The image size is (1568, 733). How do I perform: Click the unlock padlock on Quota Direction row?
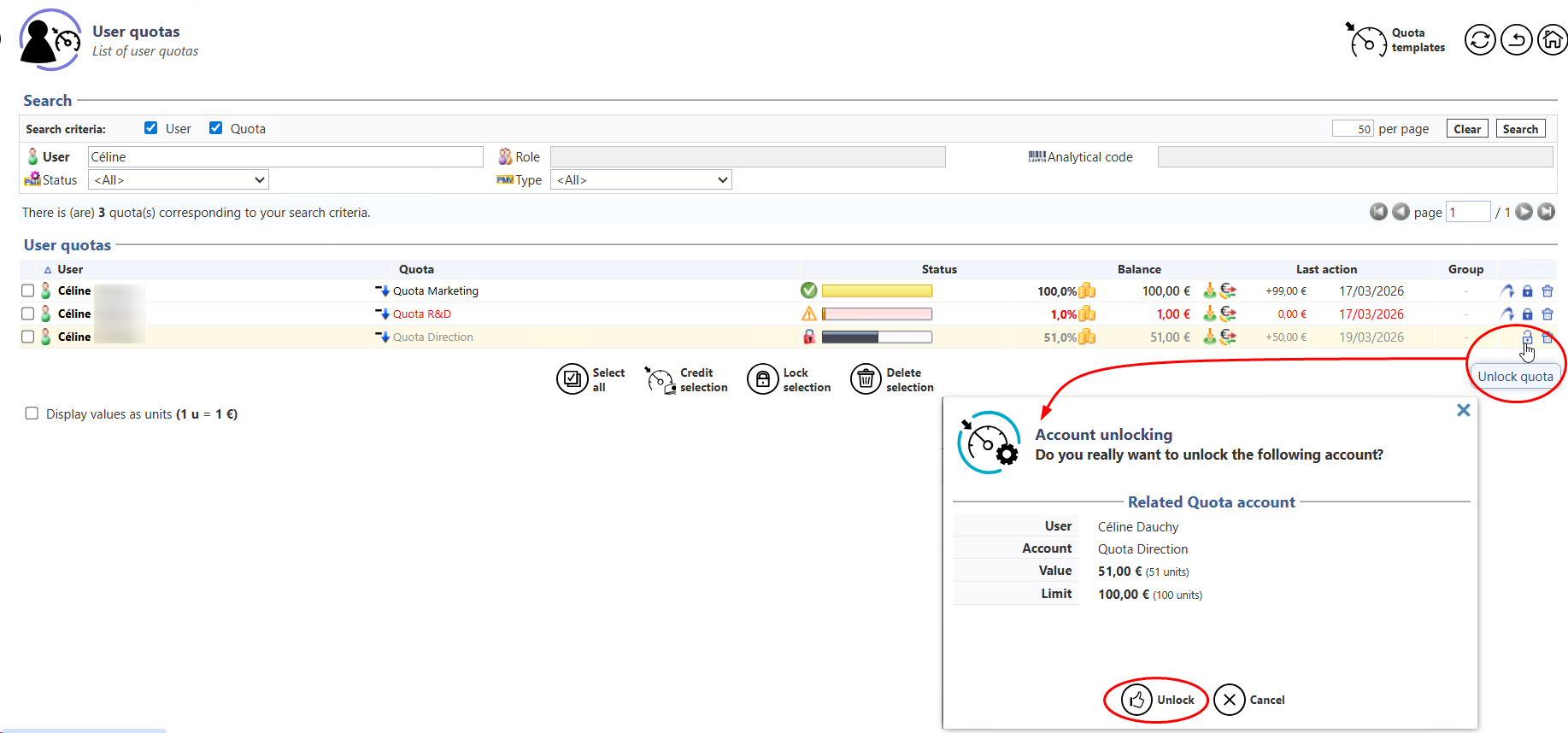(x=1527, y=337)
